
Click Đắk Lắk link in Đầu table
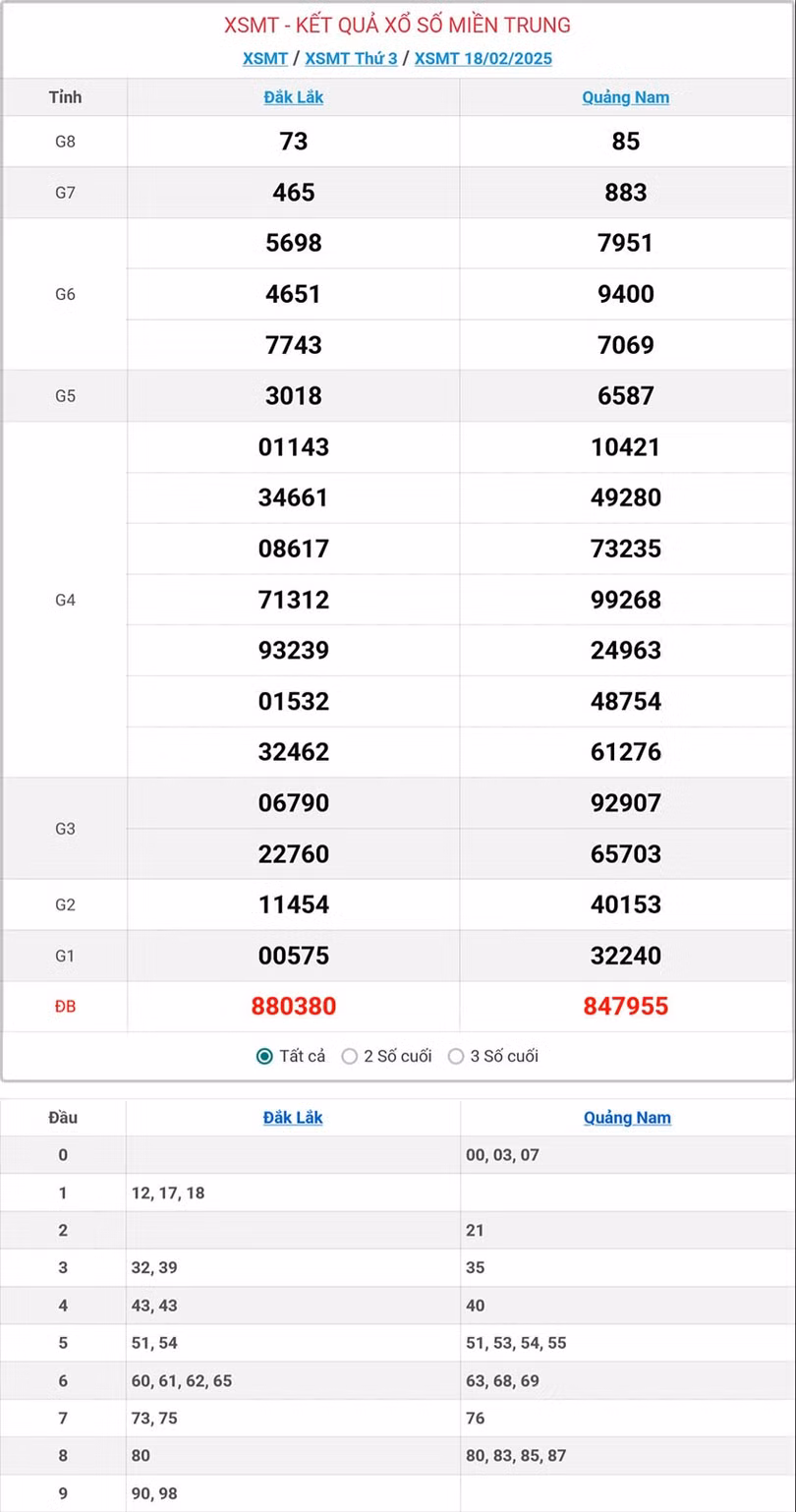(x=293, y=1117)
